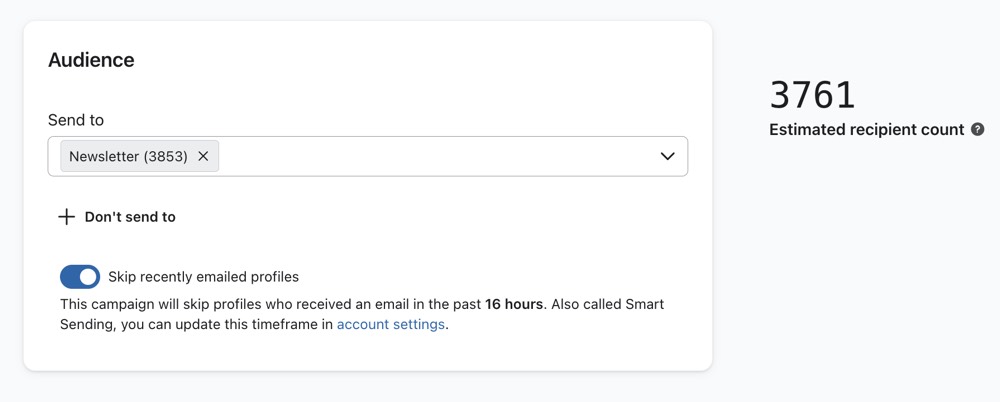Expand the Send to dropdown arrow
The width and height of the screenshot is (1000, 402).
(668, 156)
